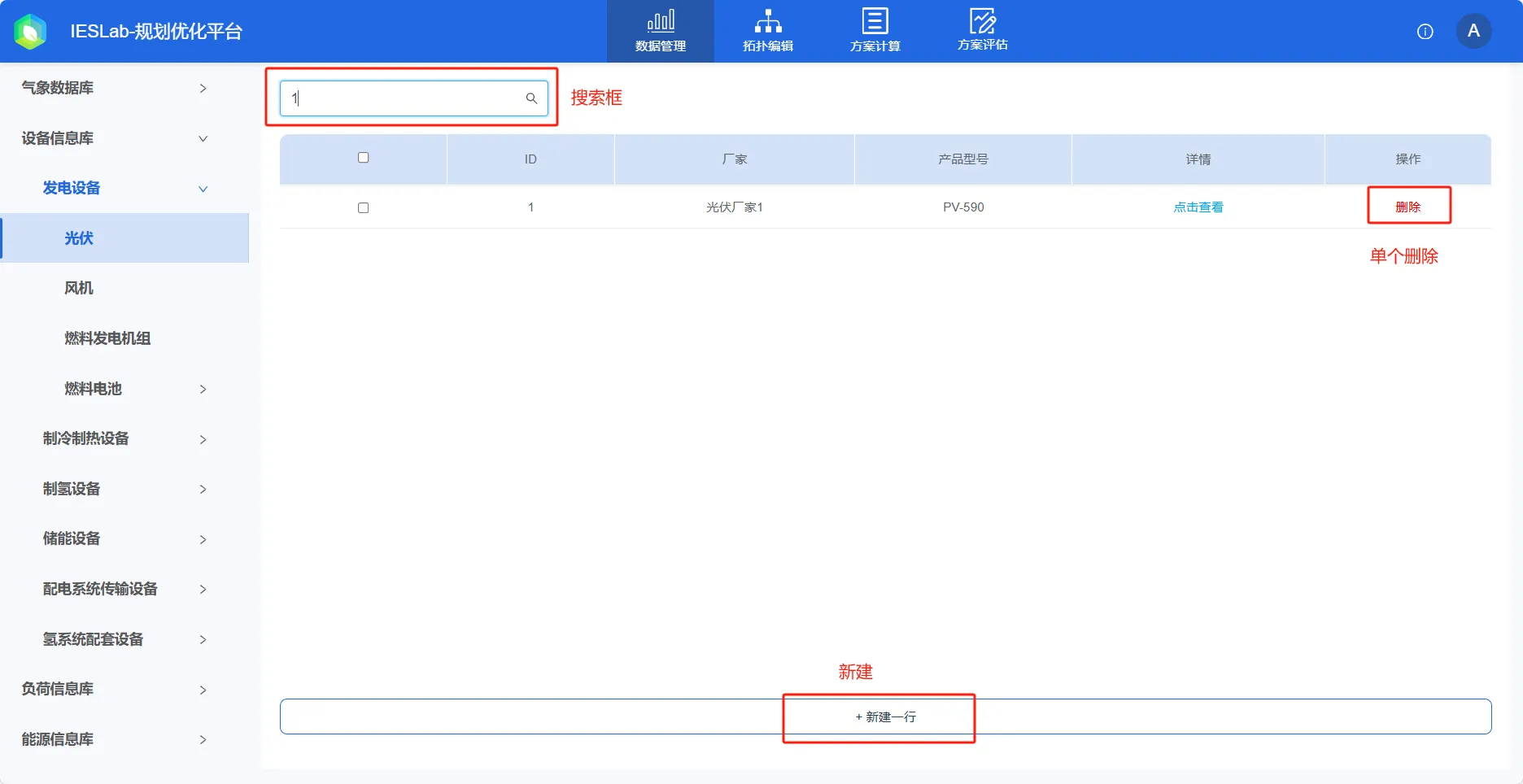Select the 燃料发电机组 sidebar item
The image size is (1523, 784).
point(107,338)
